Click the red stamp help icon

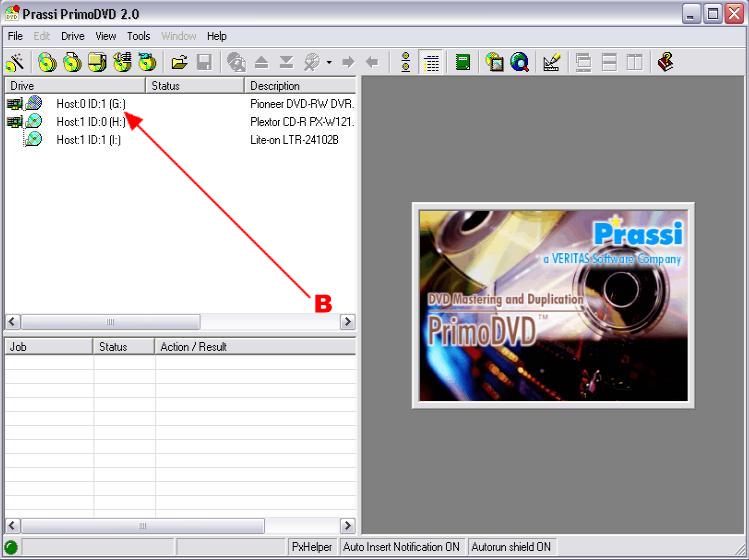(x=665, y=62)
